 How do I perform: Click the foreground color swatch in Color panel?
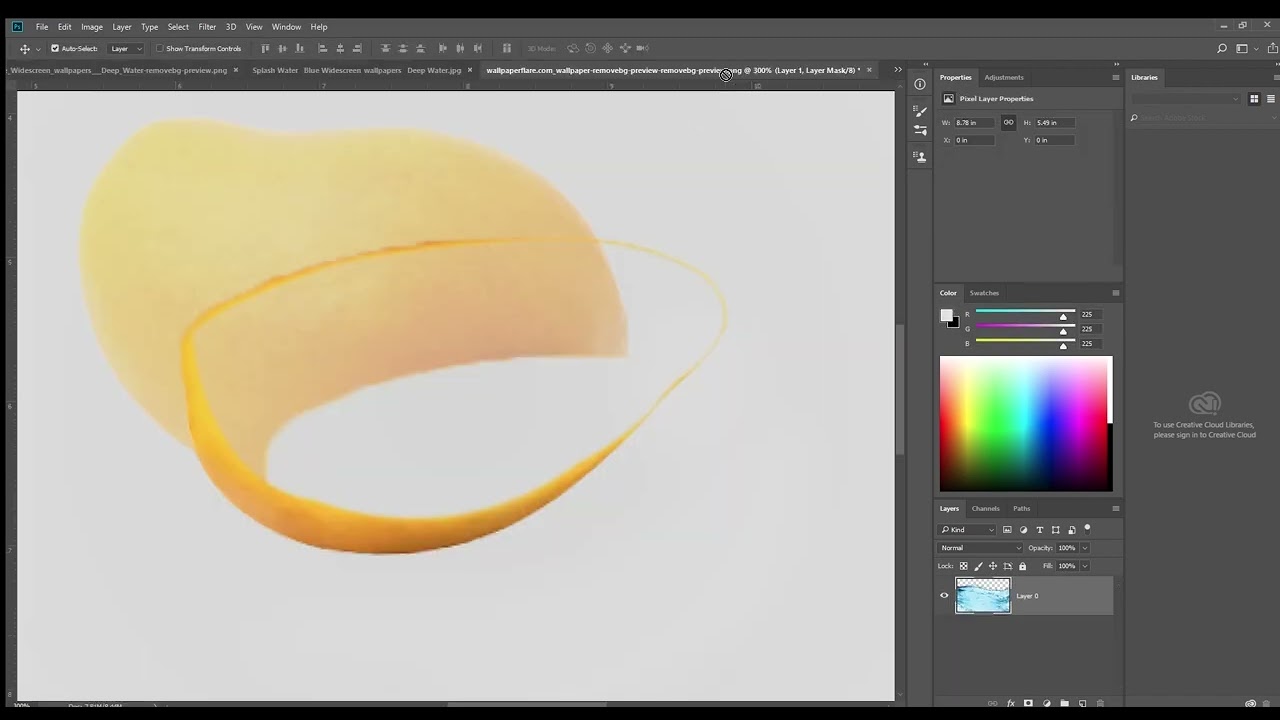click(x=946, y=315)
